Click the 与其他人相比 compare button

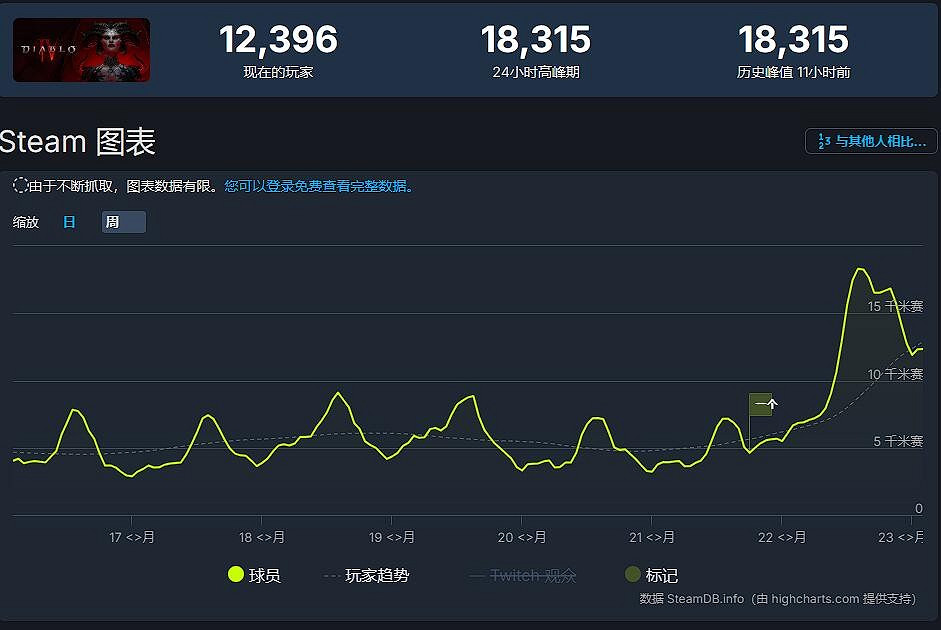870,141
